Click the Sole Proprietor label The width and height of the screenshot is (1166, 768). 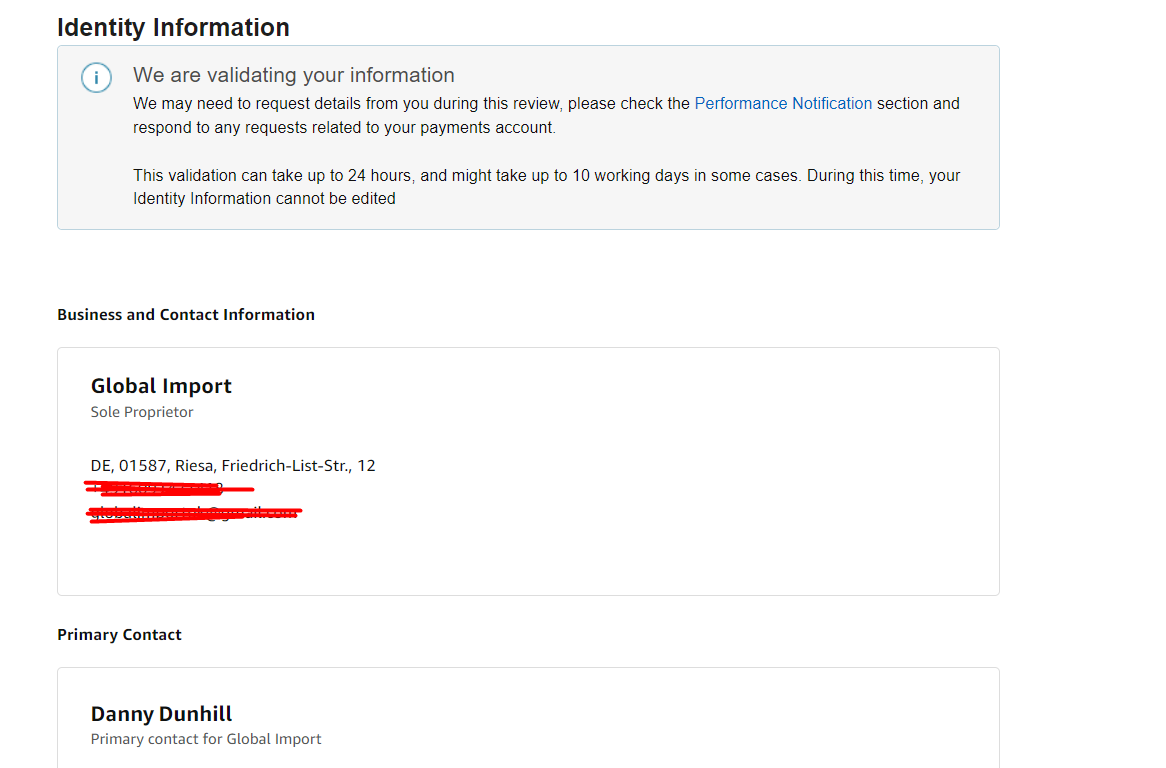pos(142,412)
